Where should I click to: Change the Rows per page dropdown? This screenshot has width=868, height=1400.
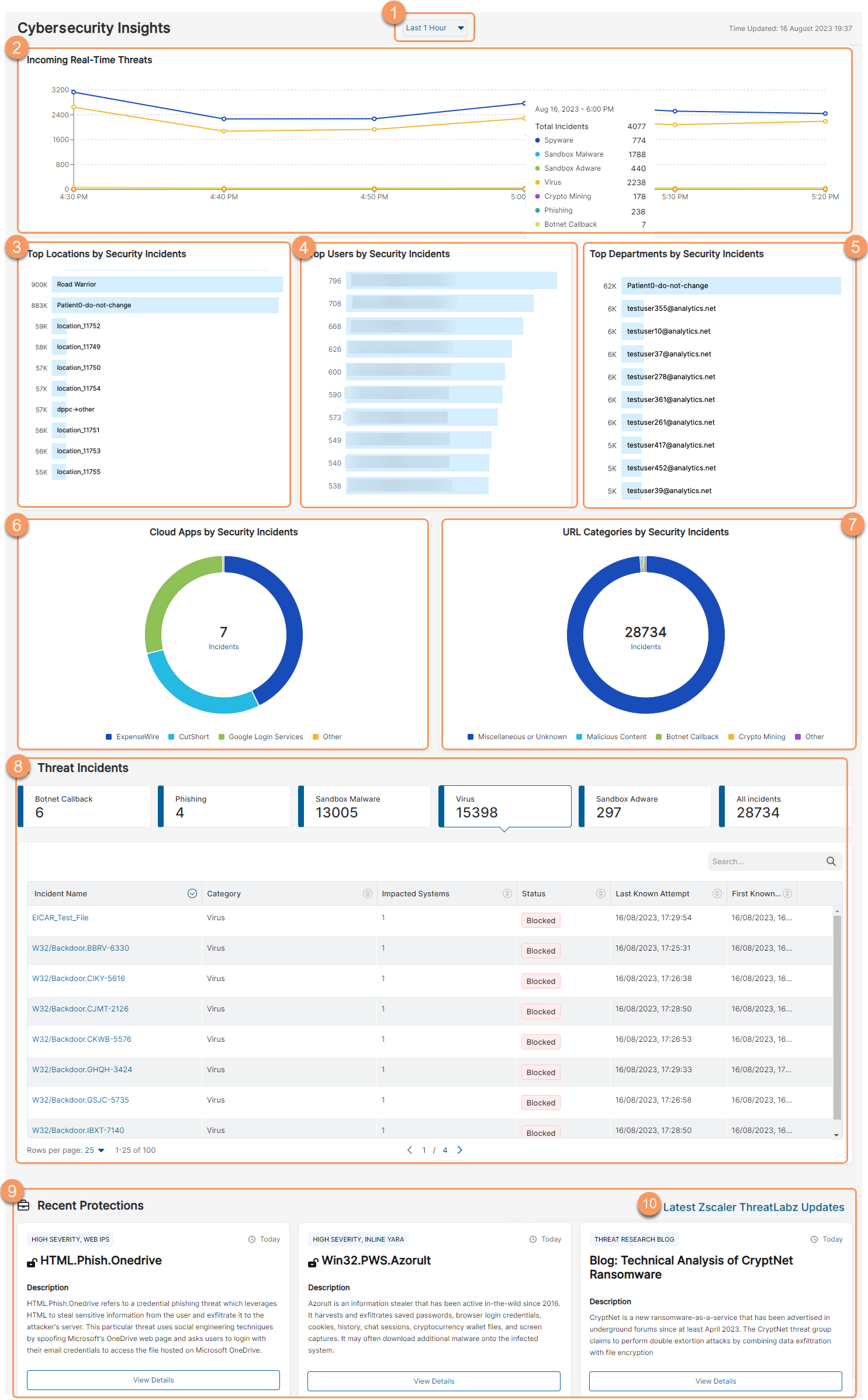coord(95,1150)
